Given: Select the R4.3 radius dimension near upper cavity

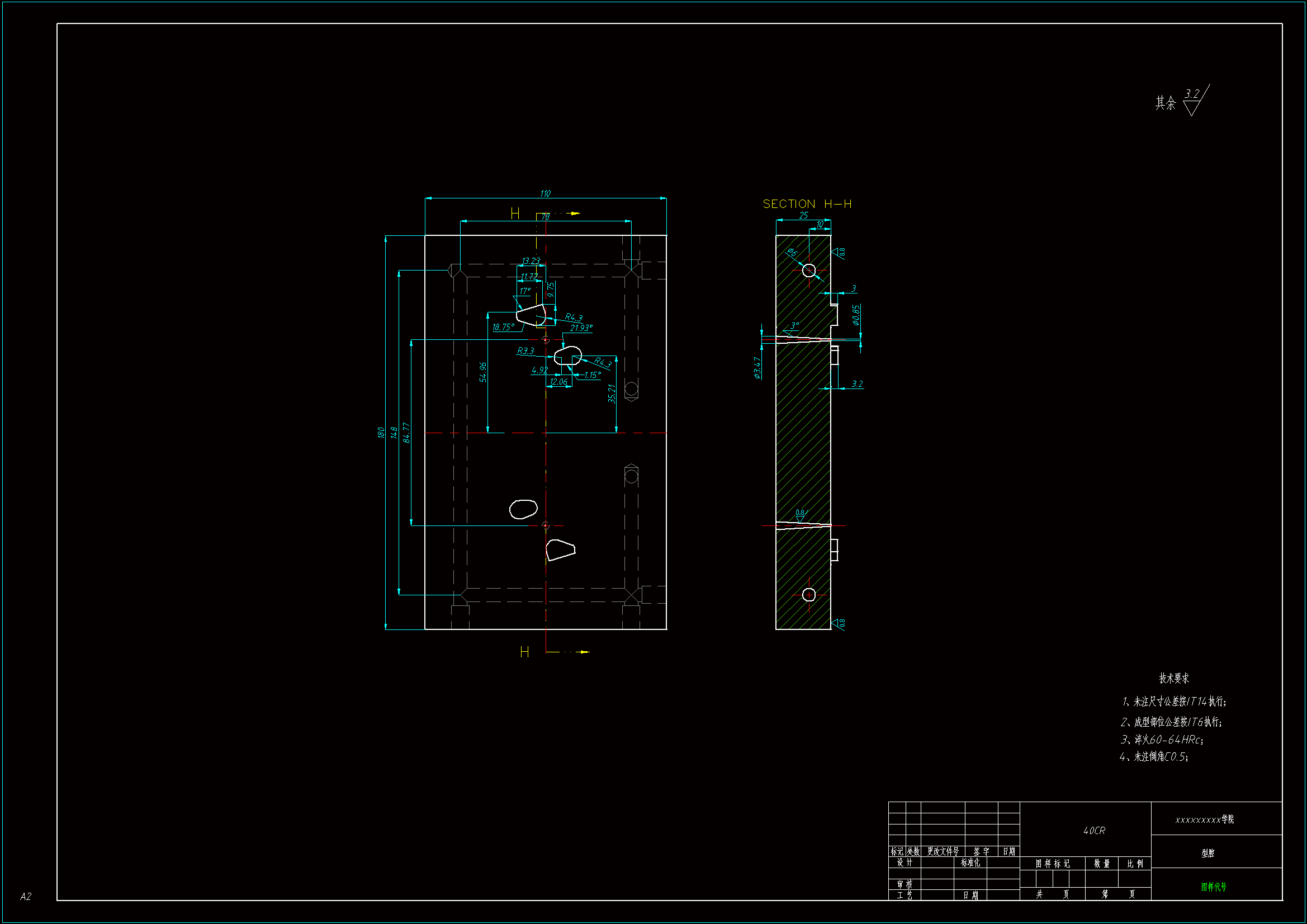Looking at the screenshot, I should [573, 317].
